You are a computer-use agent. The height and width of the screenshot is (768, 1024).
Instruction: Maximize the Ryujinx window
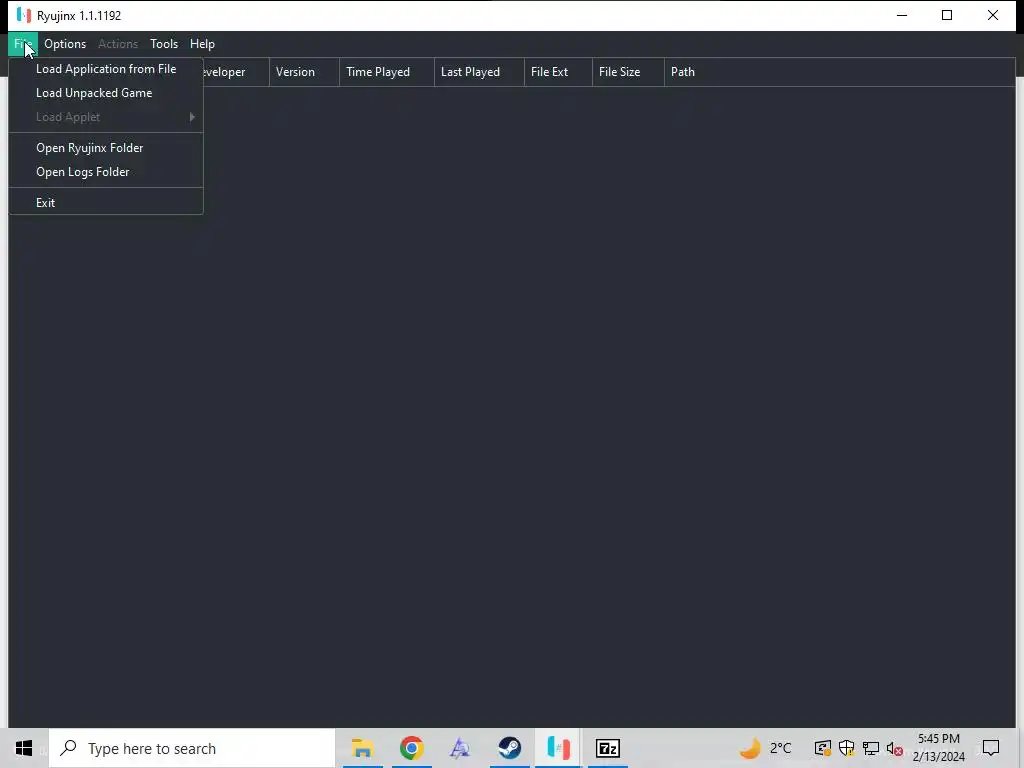pyautogui.click(x=947, y=15)
